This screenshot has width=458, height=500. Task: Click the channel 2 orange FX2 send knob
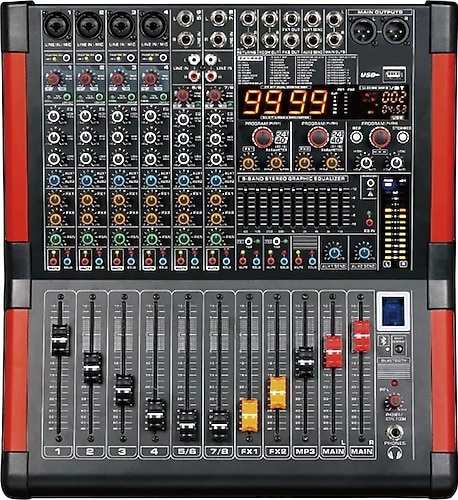(x=87, y=219)
